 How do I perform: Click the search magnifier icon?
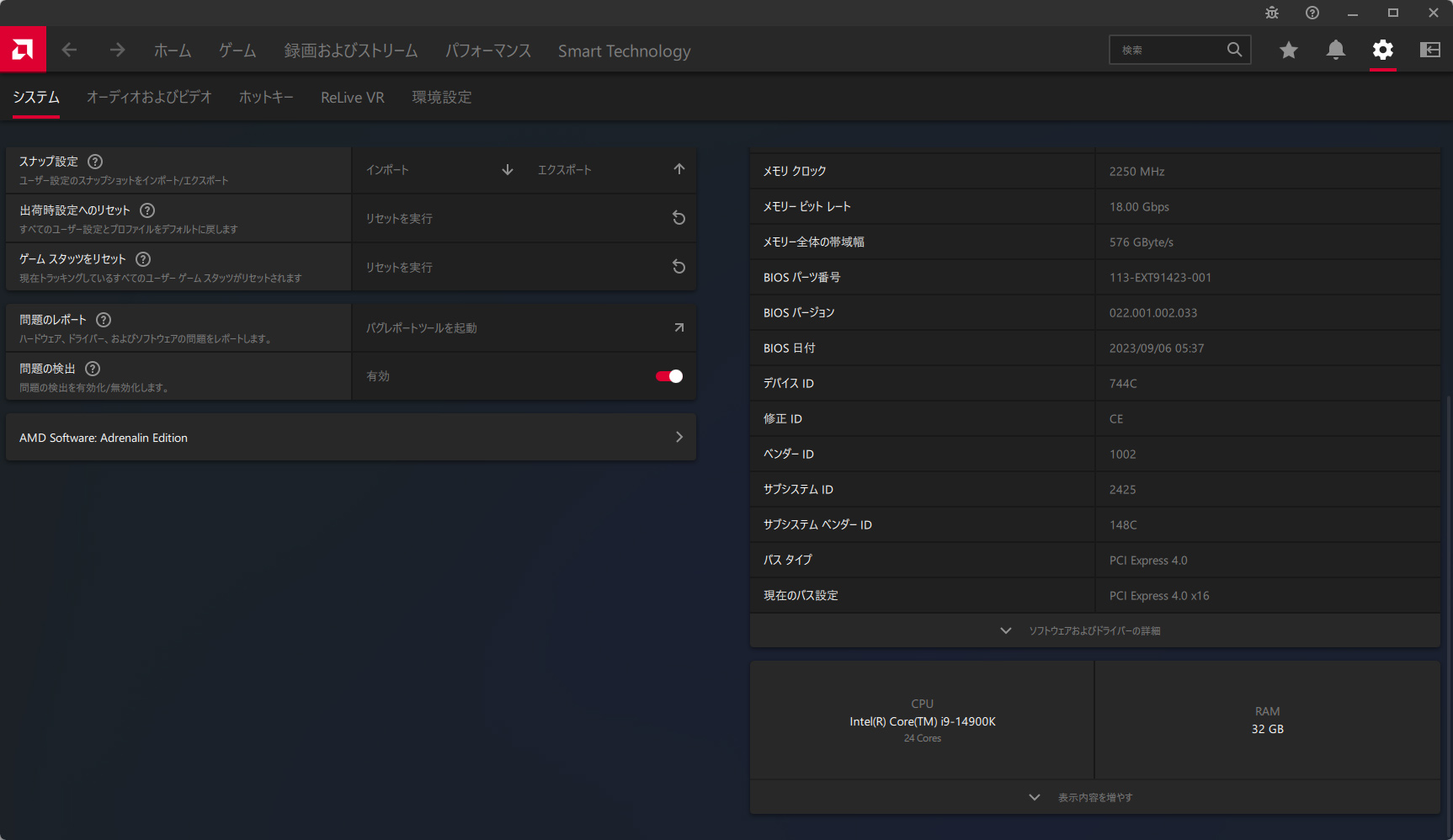[x=1234, y=50]
